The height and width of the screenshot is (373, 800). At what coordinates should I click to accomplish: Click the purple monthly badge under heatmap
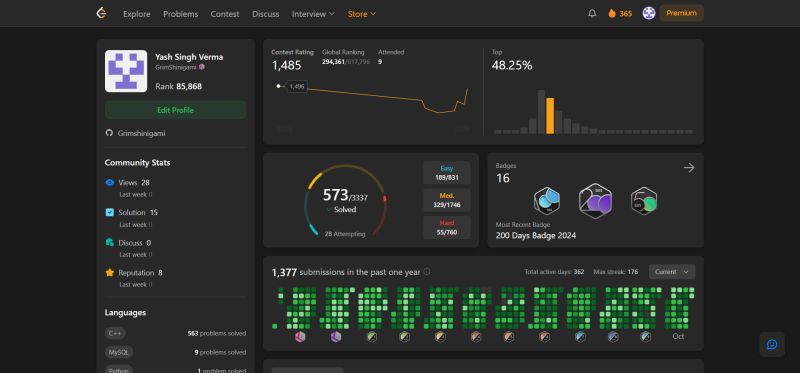[335, 336]
